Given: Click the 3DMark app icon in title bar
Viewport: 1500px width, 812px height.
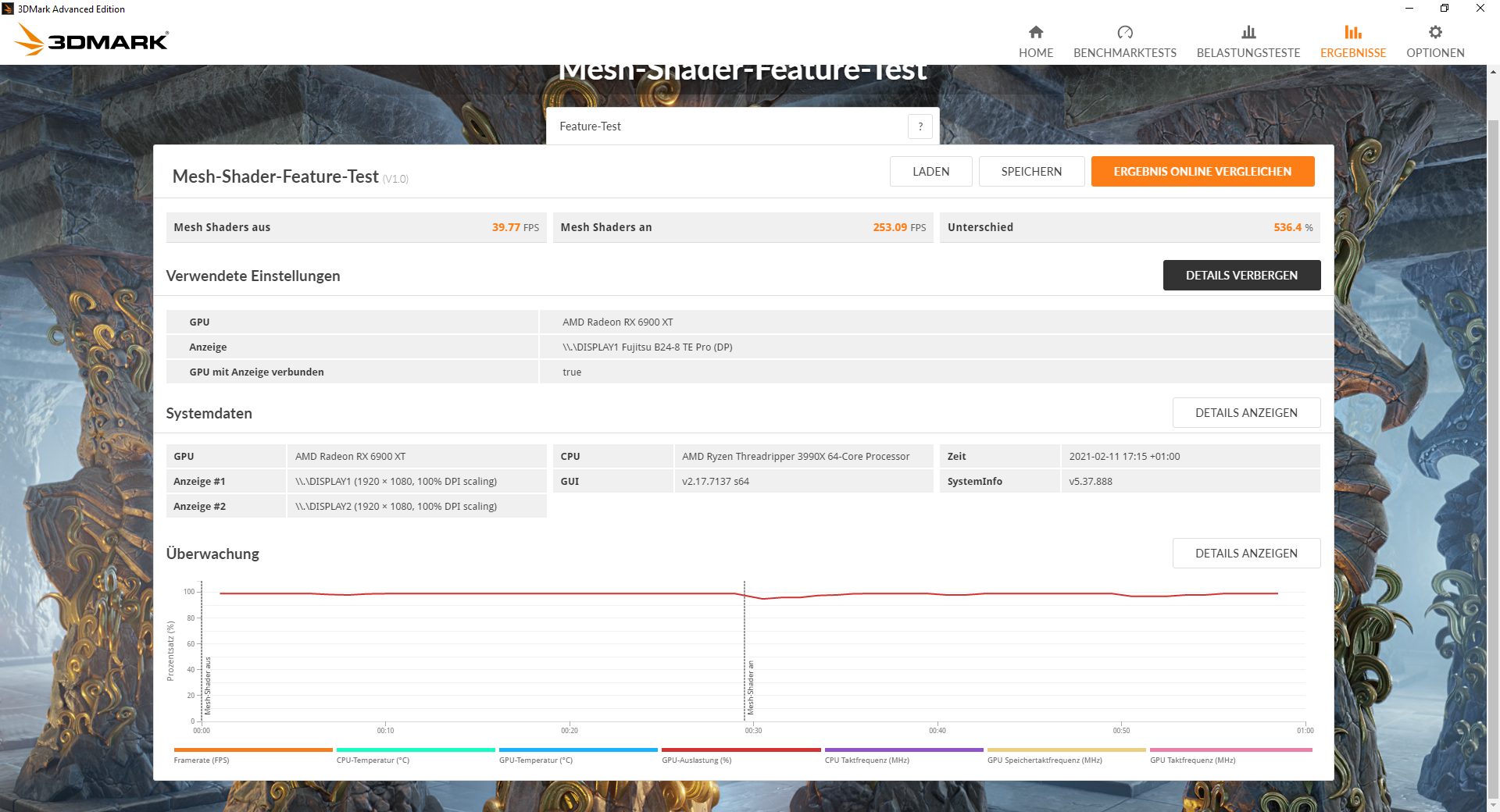Looking at the screenshot, I should point(8,9).
